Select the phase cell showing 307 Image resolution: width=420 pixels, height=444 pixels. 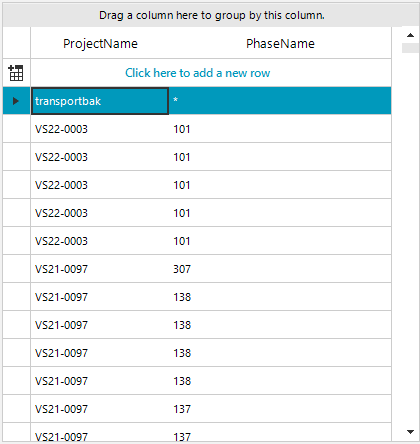click(280, 269)
